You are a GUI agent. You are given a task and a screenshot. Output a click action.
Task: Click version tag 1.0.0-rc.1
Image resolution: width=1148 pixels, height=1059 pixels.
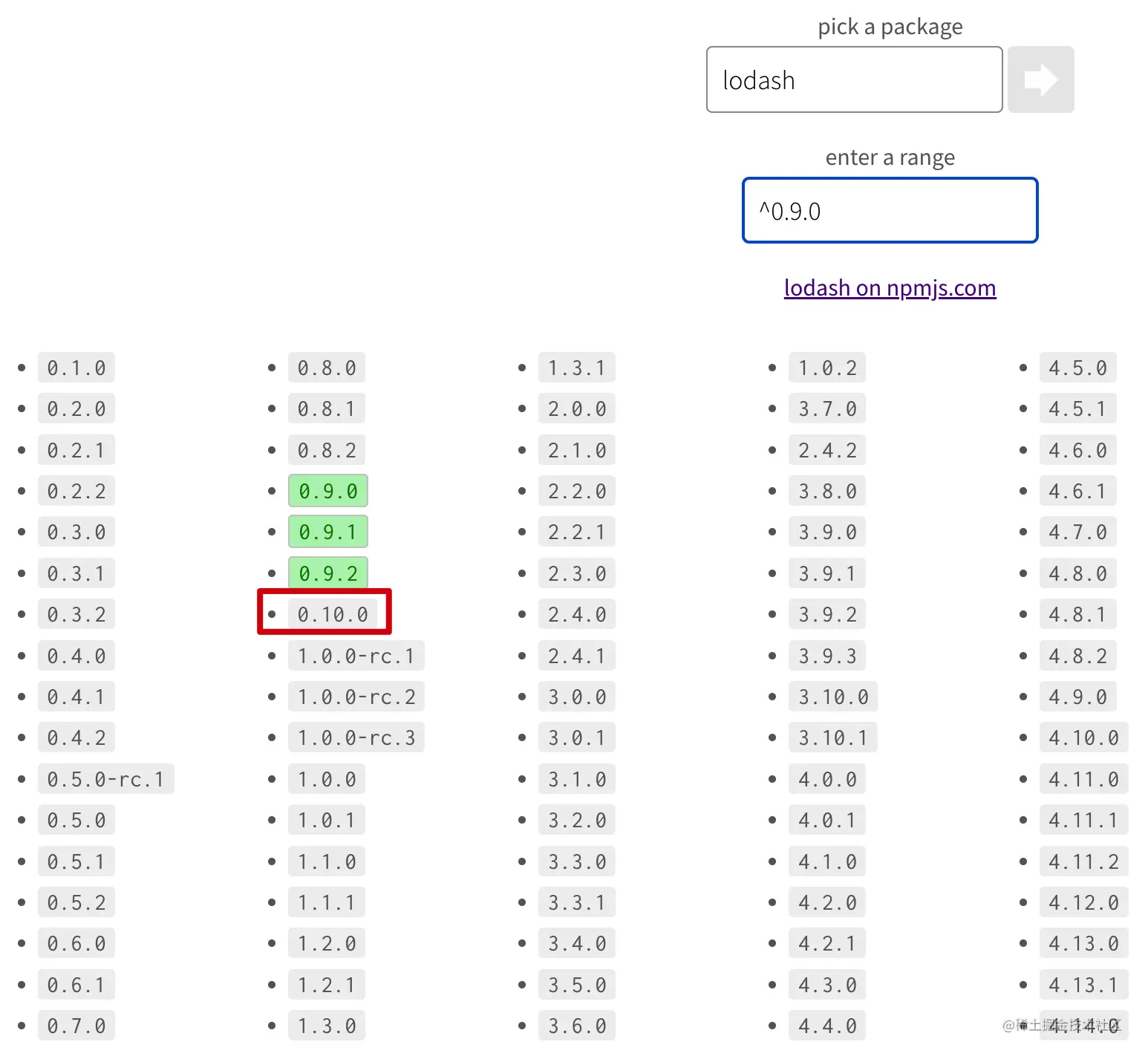point(356,656)
